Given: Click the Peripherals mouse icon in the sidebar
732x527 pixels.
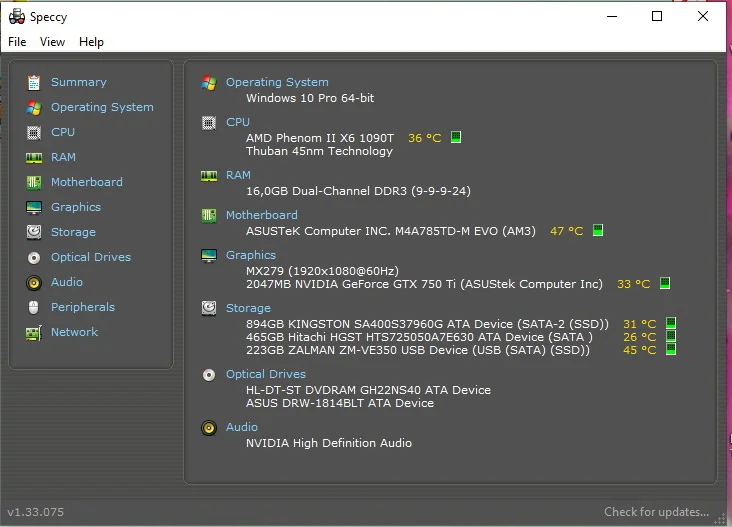Looking at the screenshot, I should point(34,308).
